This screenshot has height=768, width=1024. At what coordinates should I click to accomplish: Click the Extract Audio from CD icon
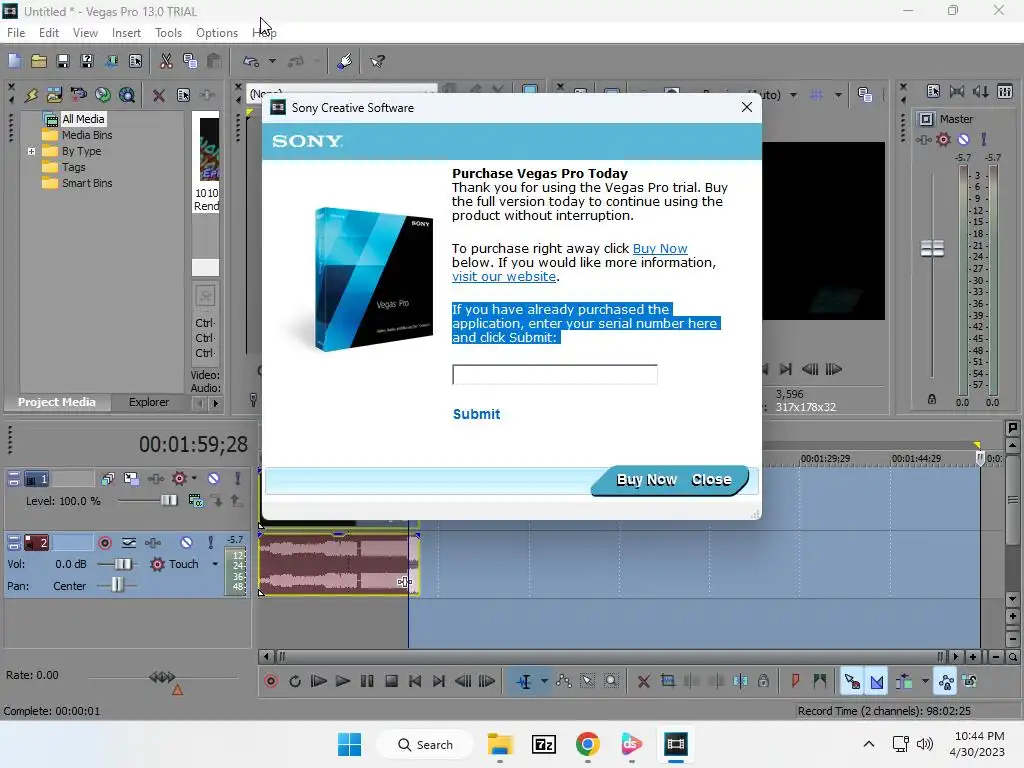point(103,95)
